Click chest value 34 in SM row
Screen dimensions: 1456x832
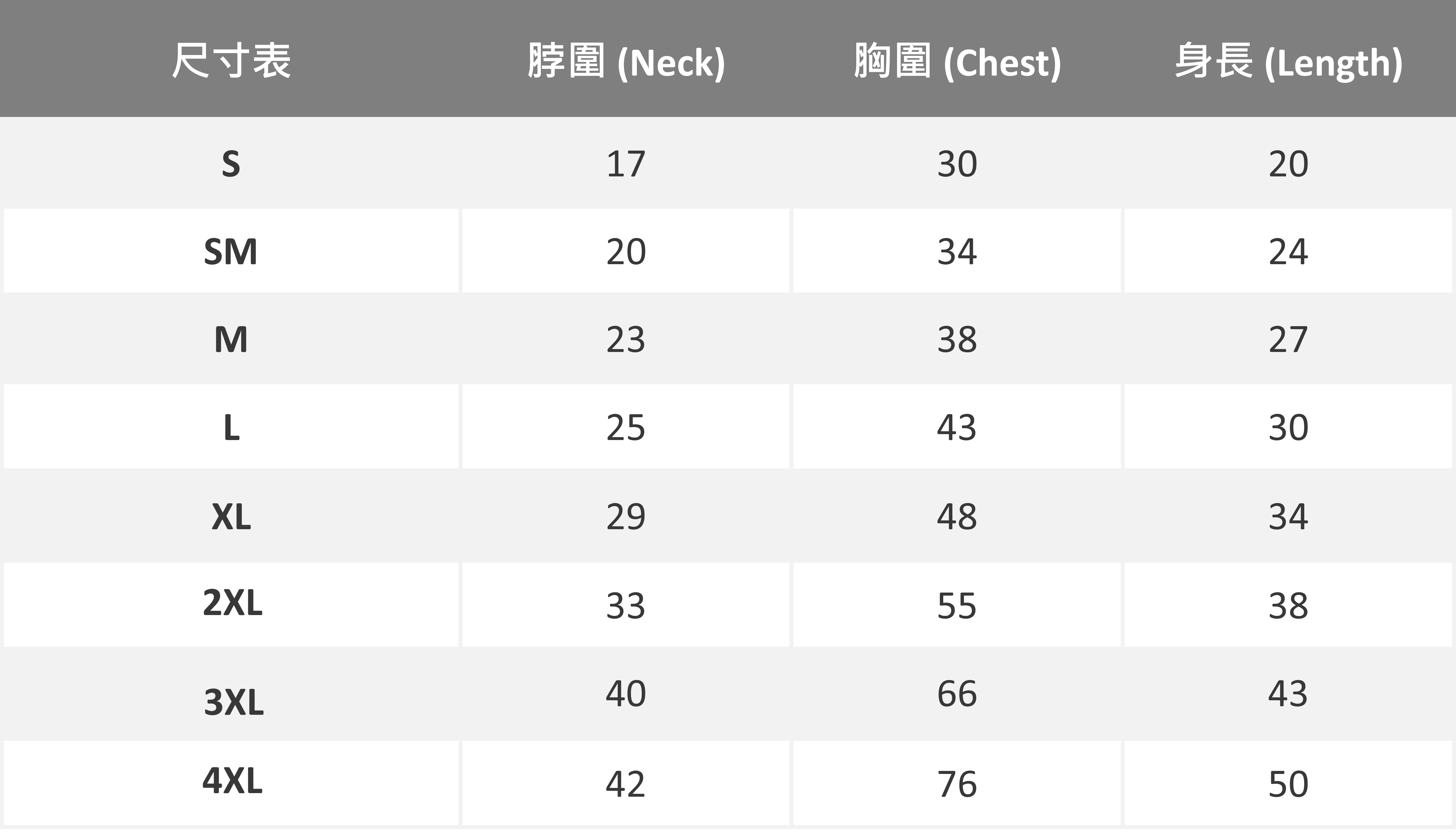click(x=957, y=251)
